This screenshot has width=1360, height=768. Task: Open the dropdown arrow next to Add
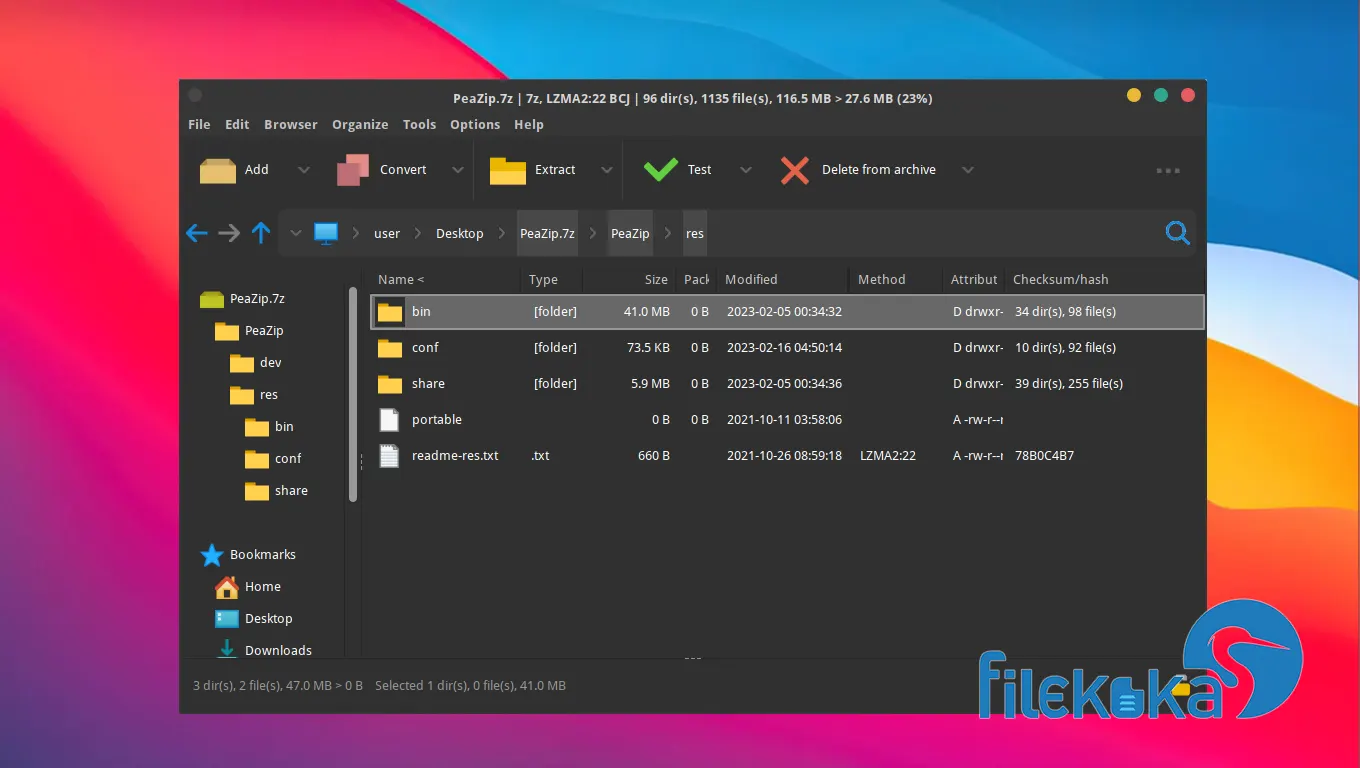(304, 170)
